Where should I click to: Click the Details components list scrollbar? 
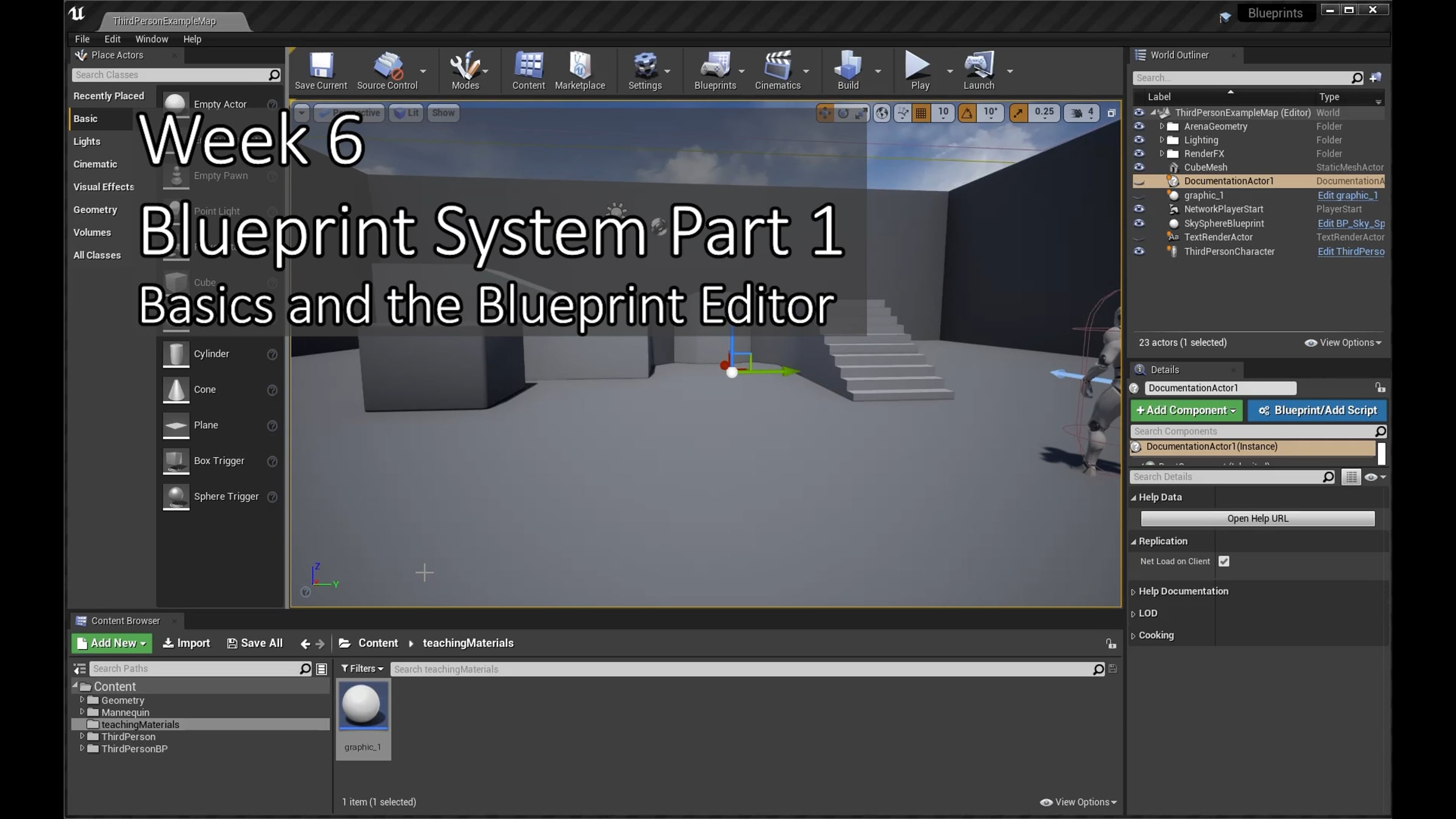click(1381, 453)
